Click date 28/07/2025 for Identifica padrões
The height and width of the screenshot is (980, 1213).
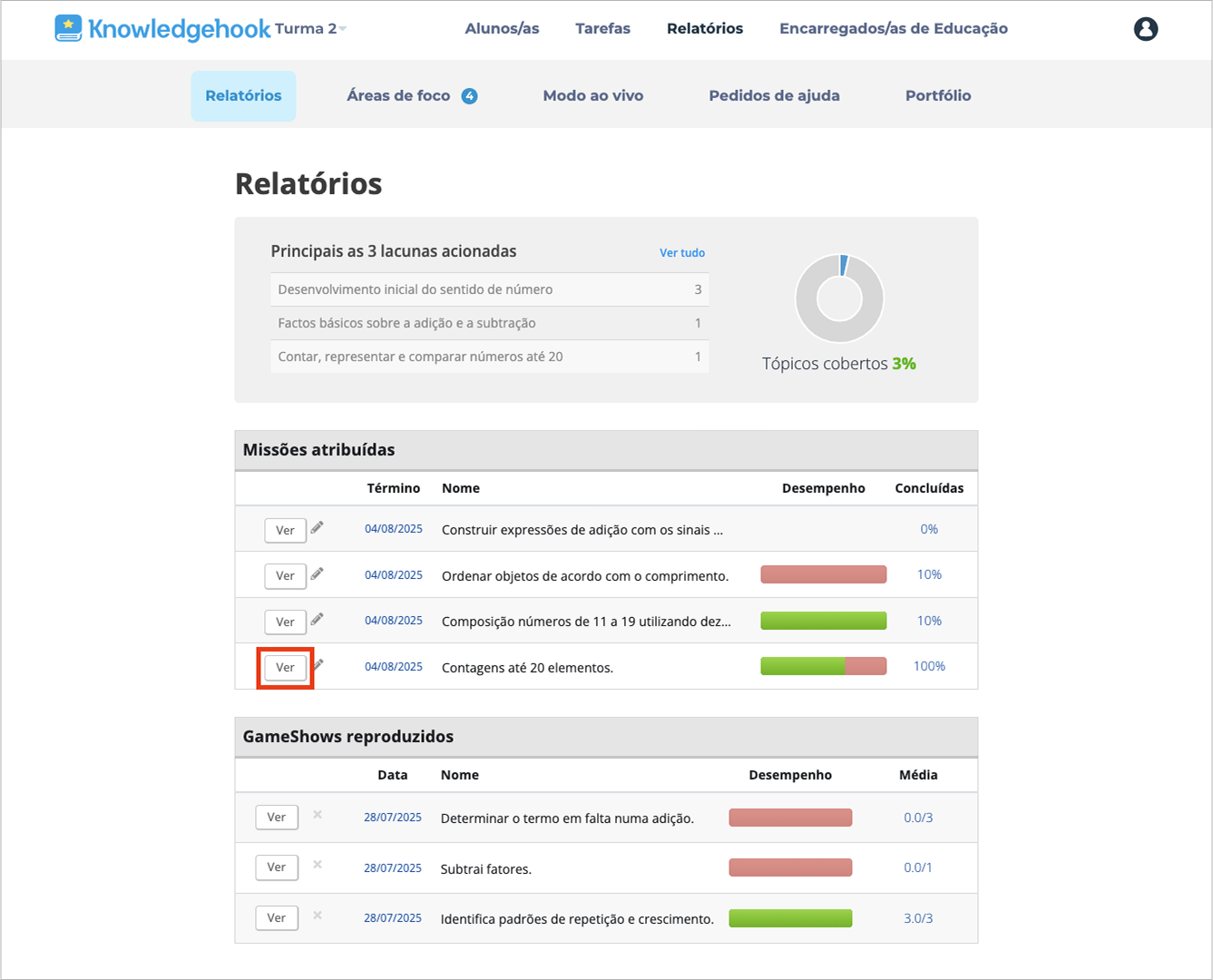(393, 918)
